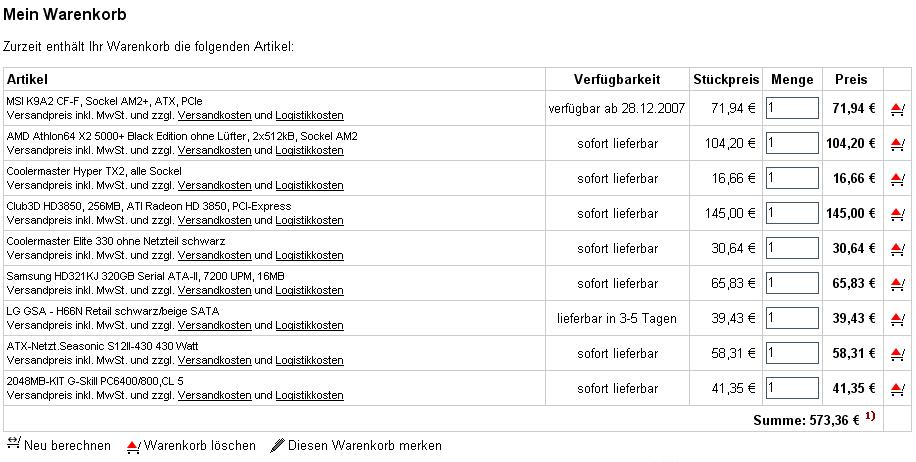916x462 pixels.
Task: Click Neu berechnen text link
Action: pyautogui.click(x=67, y=446)
